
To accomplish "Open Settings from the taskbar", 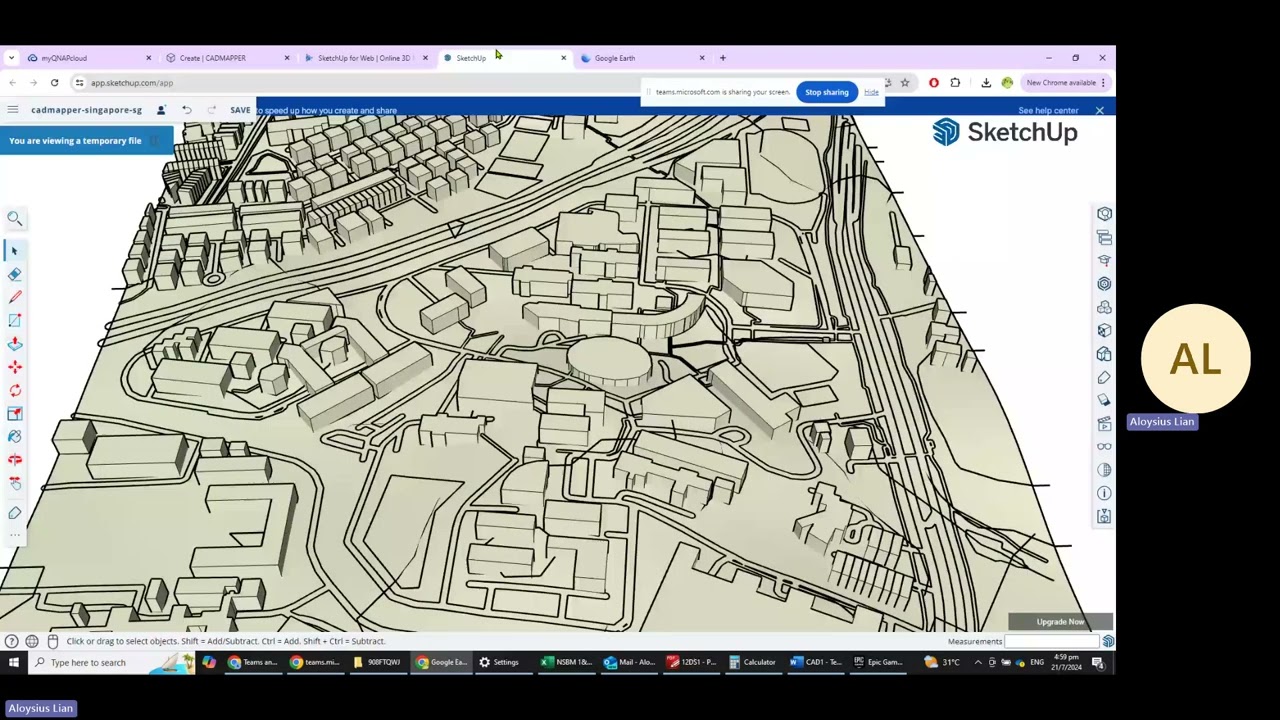I will click(498, 662).
